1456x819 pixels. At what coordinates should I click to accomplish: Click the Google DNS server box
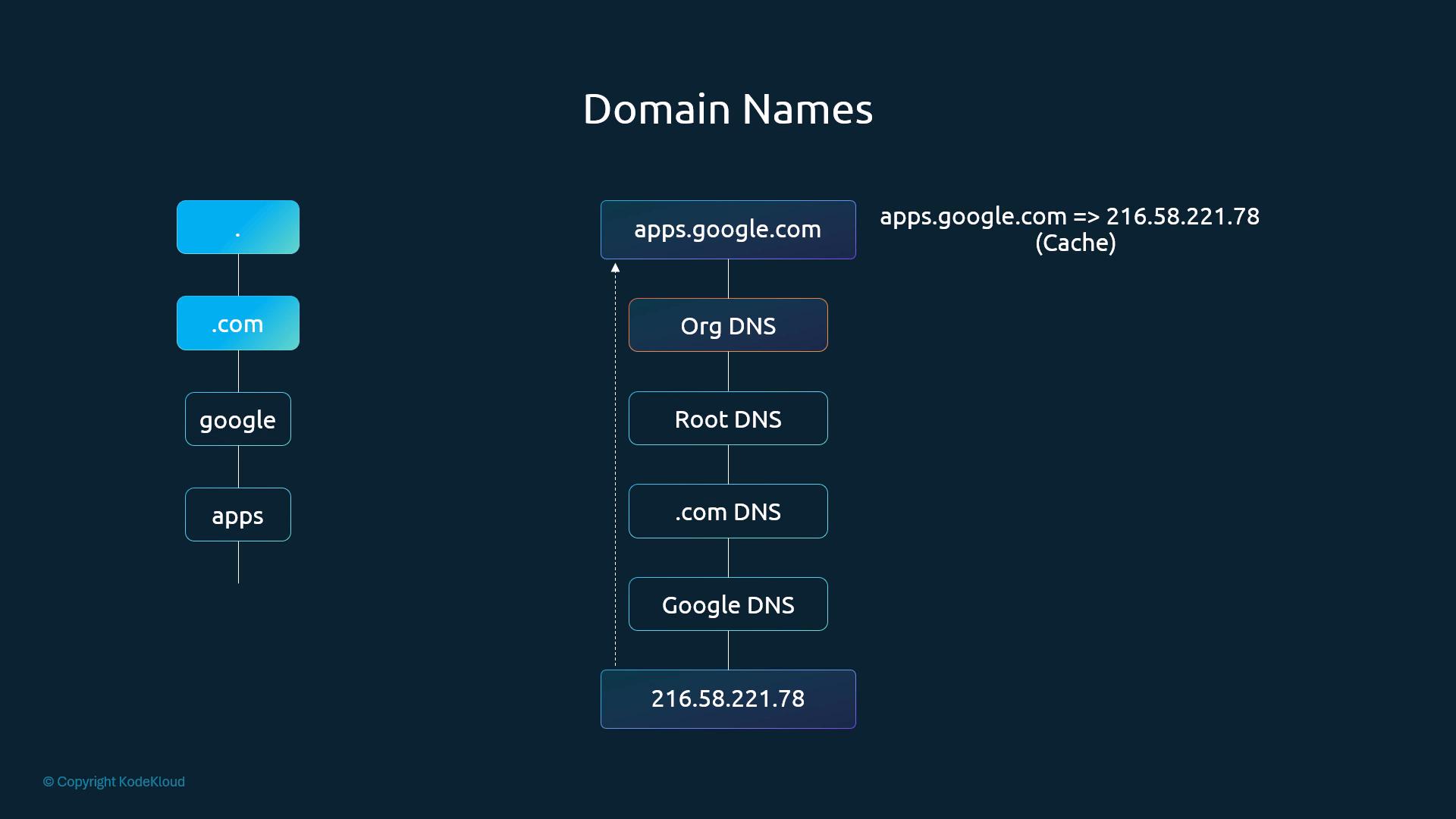(x=728, y=604)
